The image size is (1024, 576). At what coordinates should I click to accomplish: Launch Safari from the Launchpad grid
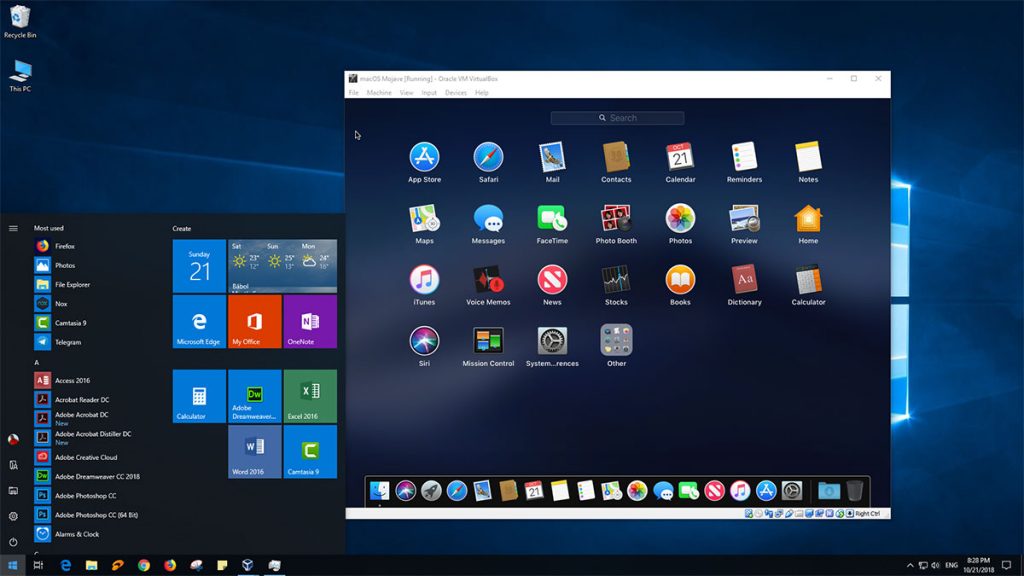pos(488,157)
